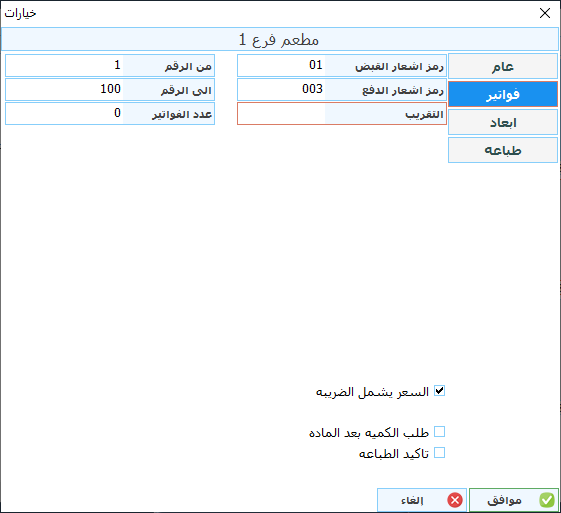Edit the من الرقم value field

point(65,65)
